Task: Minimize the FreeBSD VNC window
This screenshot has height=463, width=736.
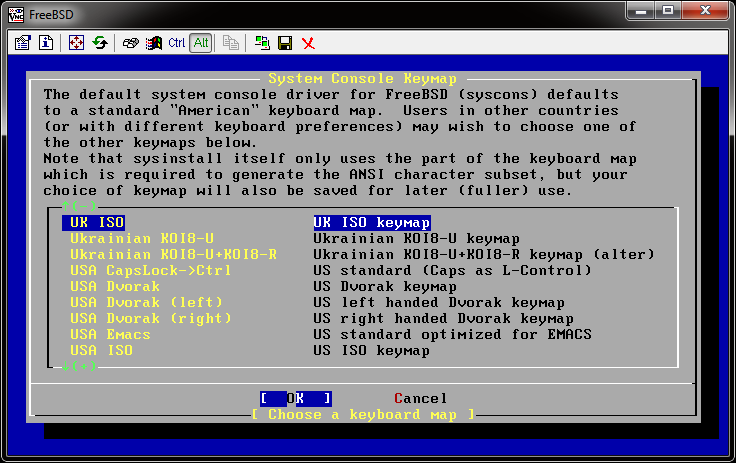Action: tap(642, 10)
